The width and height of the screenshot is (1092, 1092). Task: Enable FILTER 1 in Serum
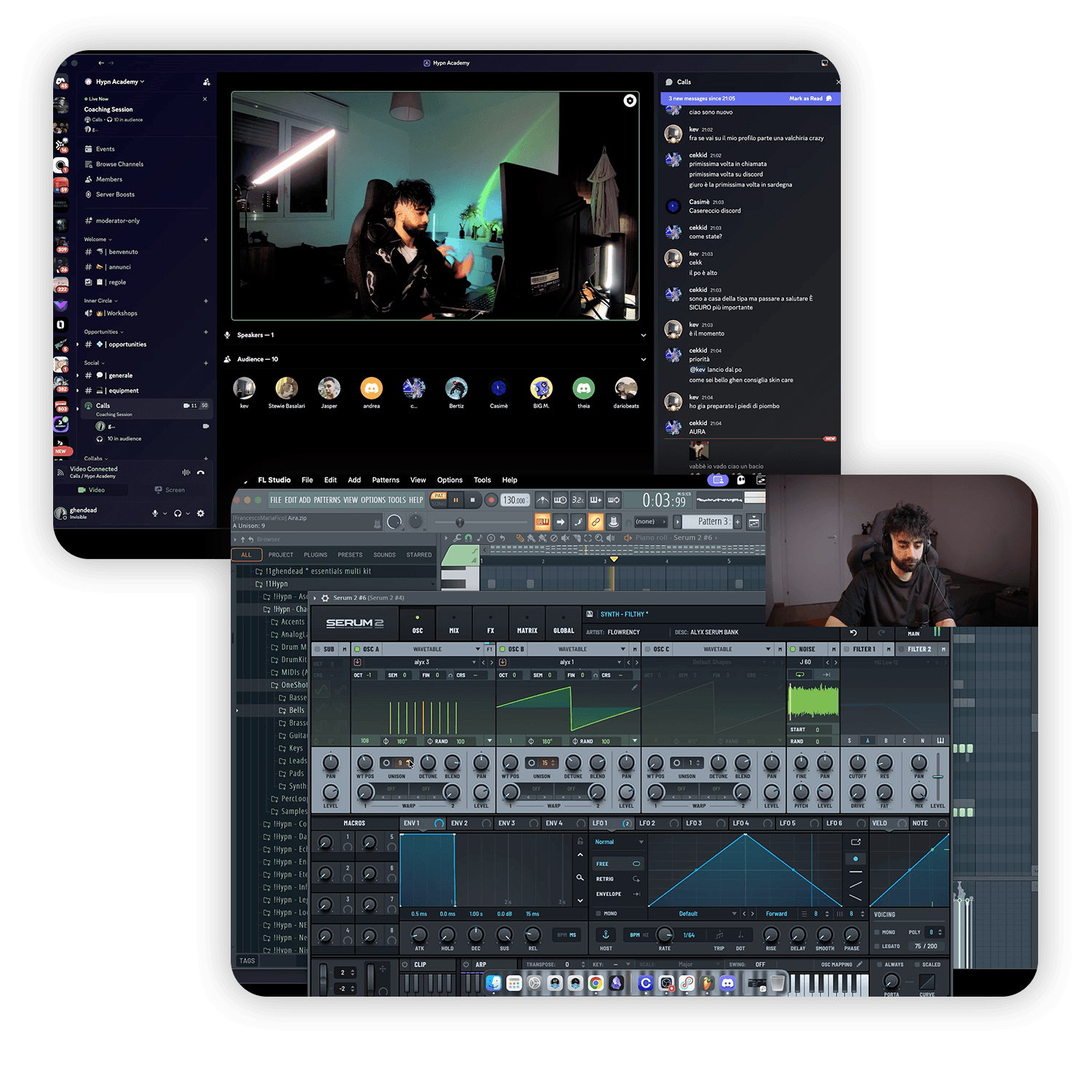click(847, 649)
